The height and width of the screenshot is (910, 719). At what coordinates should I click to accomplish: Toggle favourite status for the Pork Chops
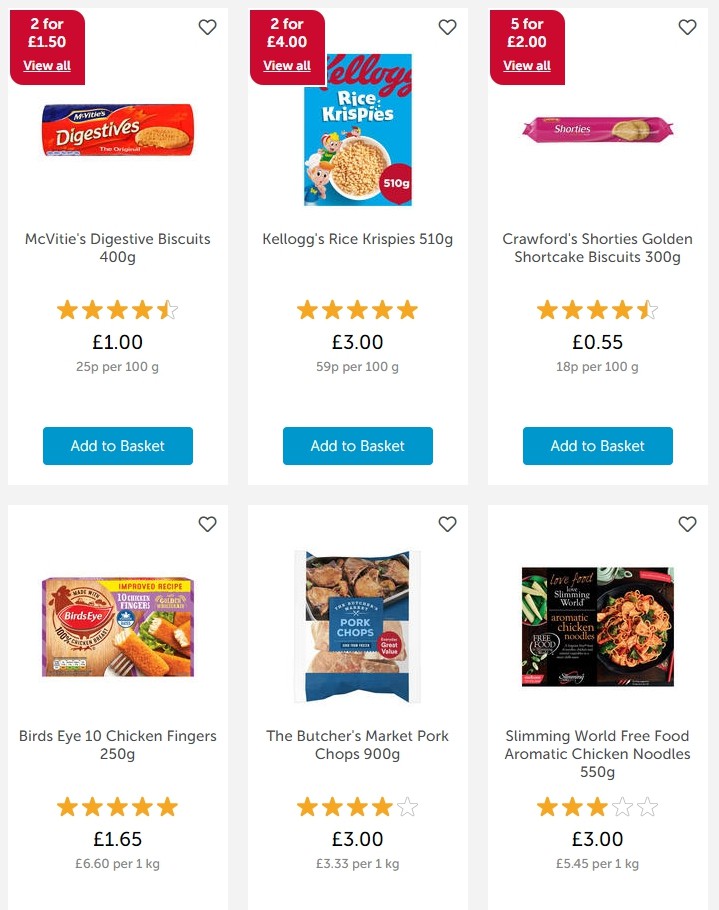tap(447, 524)
